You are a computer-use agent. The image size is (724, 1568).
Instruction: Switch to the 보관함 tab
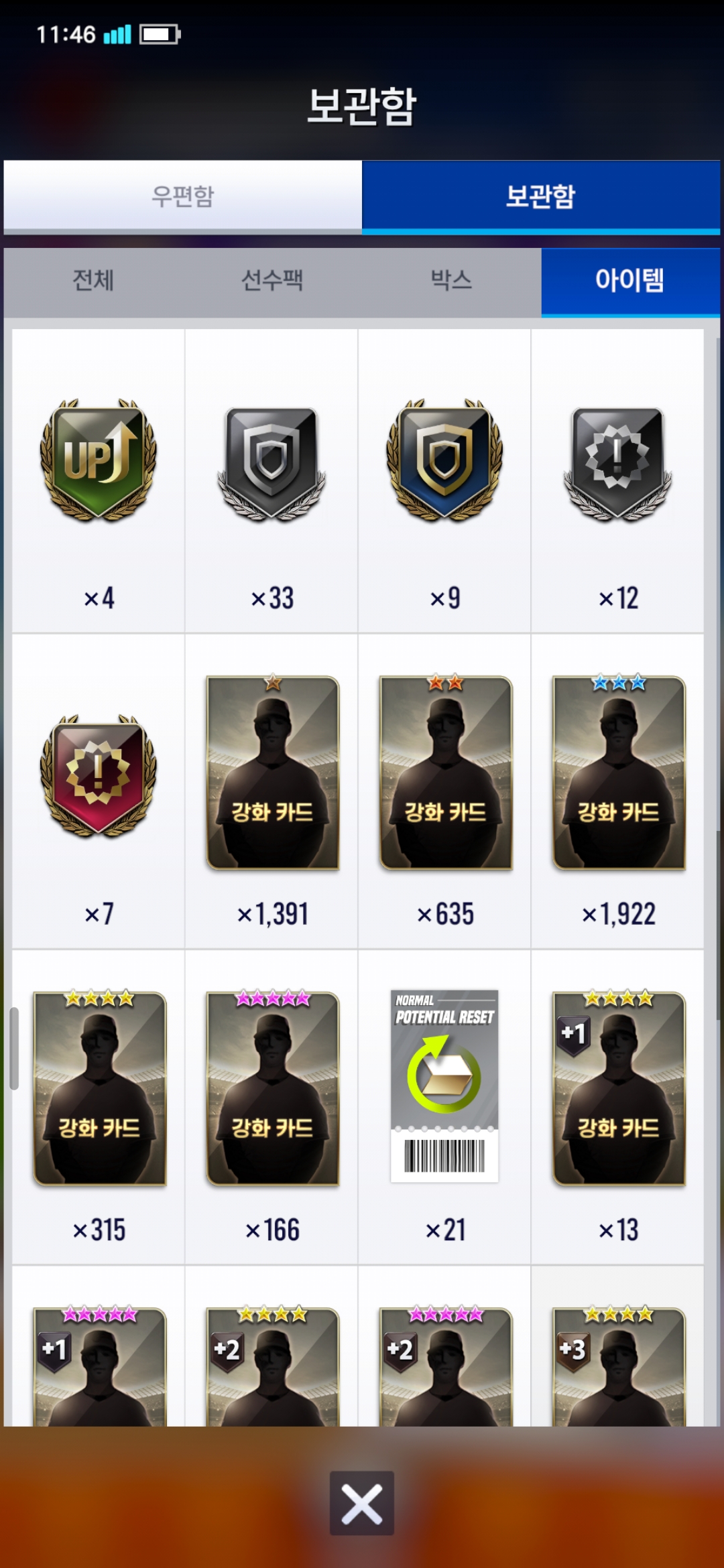tap(541, 196)
